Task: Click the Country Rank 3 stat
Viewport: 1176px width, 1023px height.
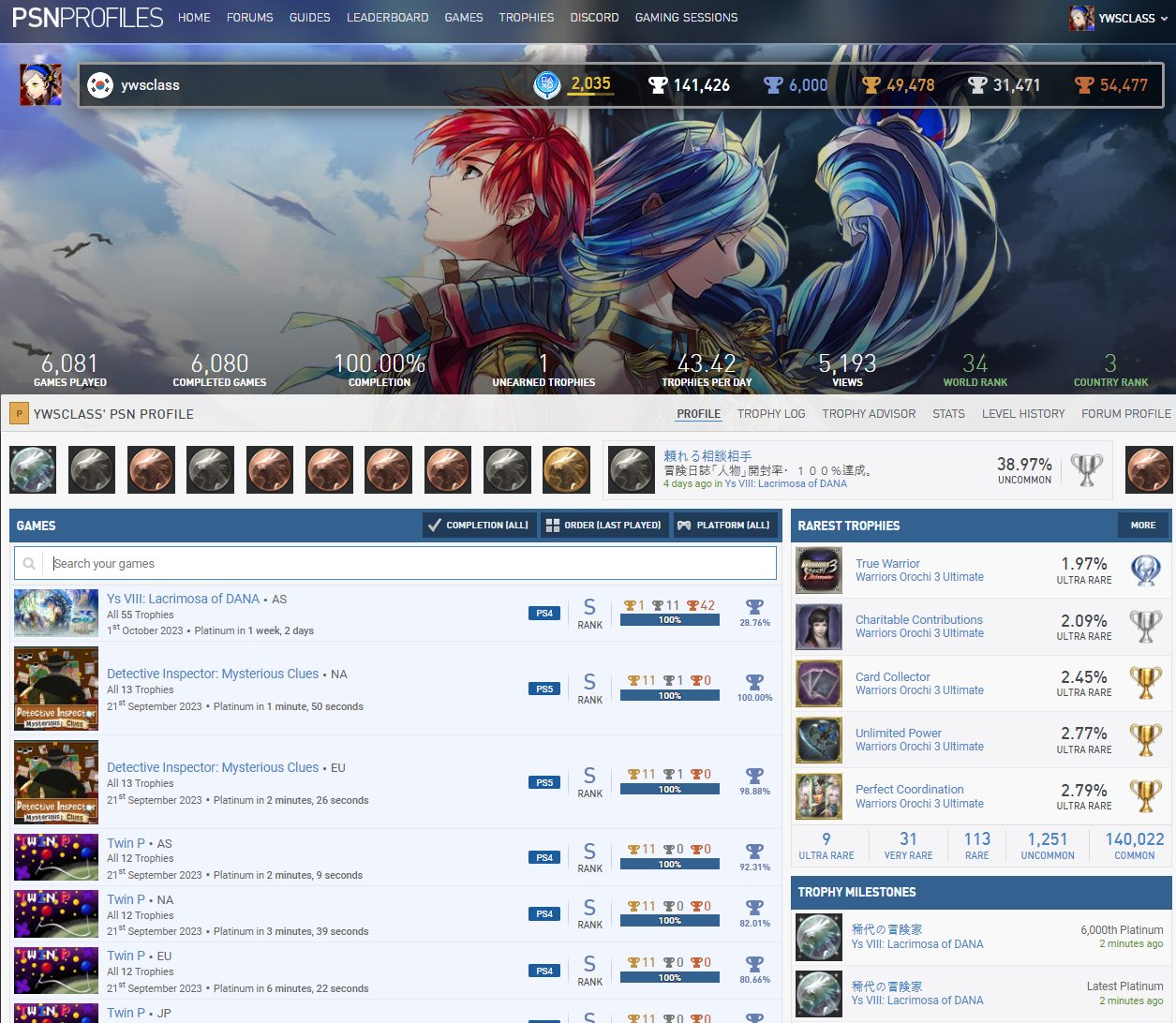Action: [1110, 370]
